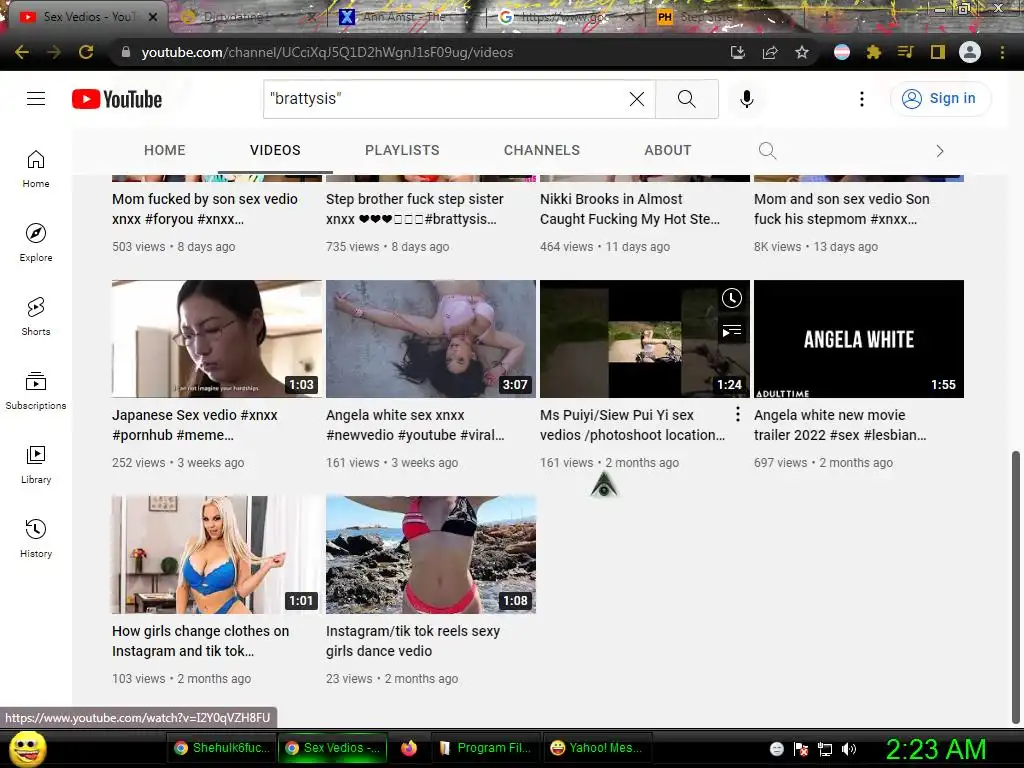The height and width of the screenshot is (768, 1024).
Task: Switch to Shehulk6fuc... taskbar window
Action: (223, 748)
